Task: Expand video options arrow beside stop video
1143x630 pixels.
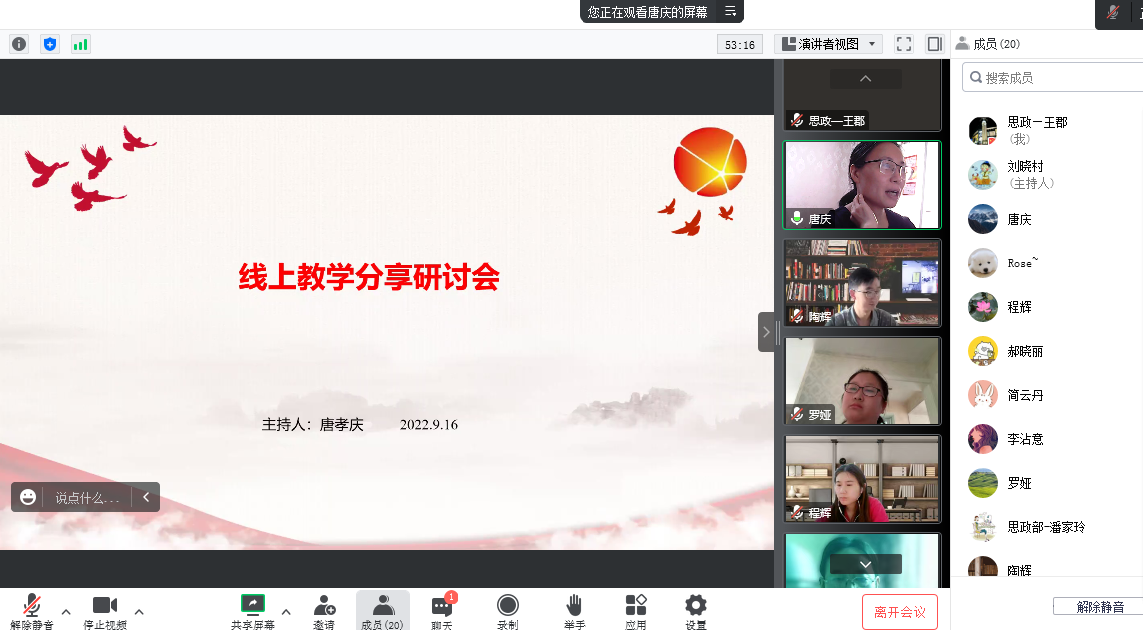Action: [x=139, y=611]
